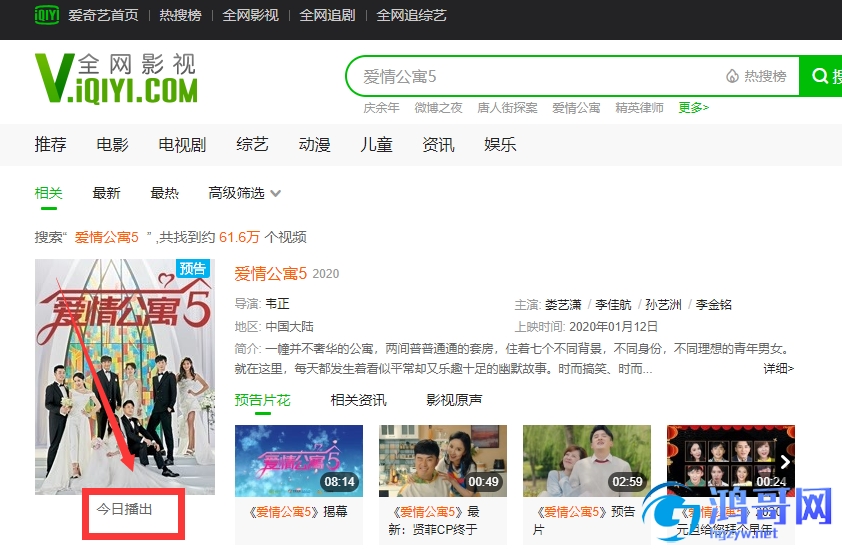Switch to 影视原声 tab
This screenshot has height=549, width=842.
454,400
